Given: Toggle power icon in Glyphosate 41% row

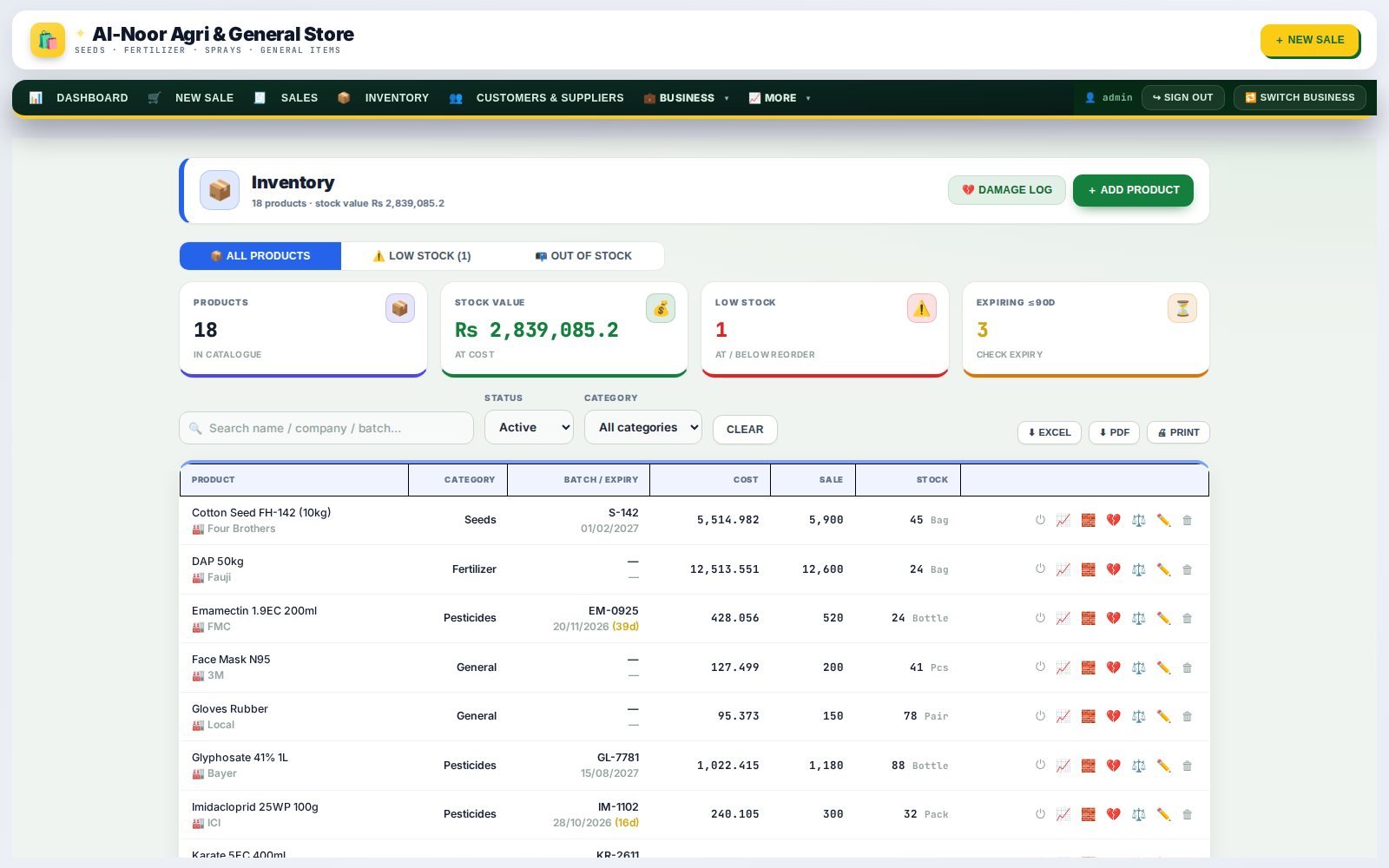Looking at the screenshot, I should pos(1040,766).
